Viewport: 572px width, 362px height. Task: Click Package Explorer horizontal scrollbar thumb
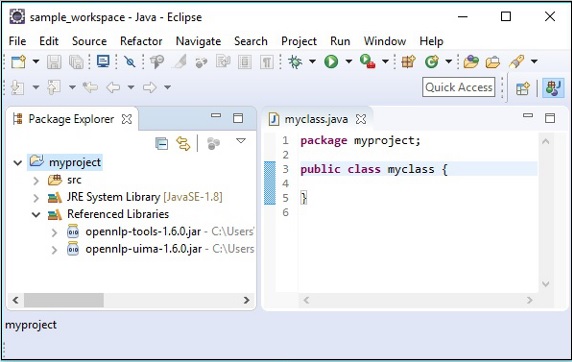[64, 300]
